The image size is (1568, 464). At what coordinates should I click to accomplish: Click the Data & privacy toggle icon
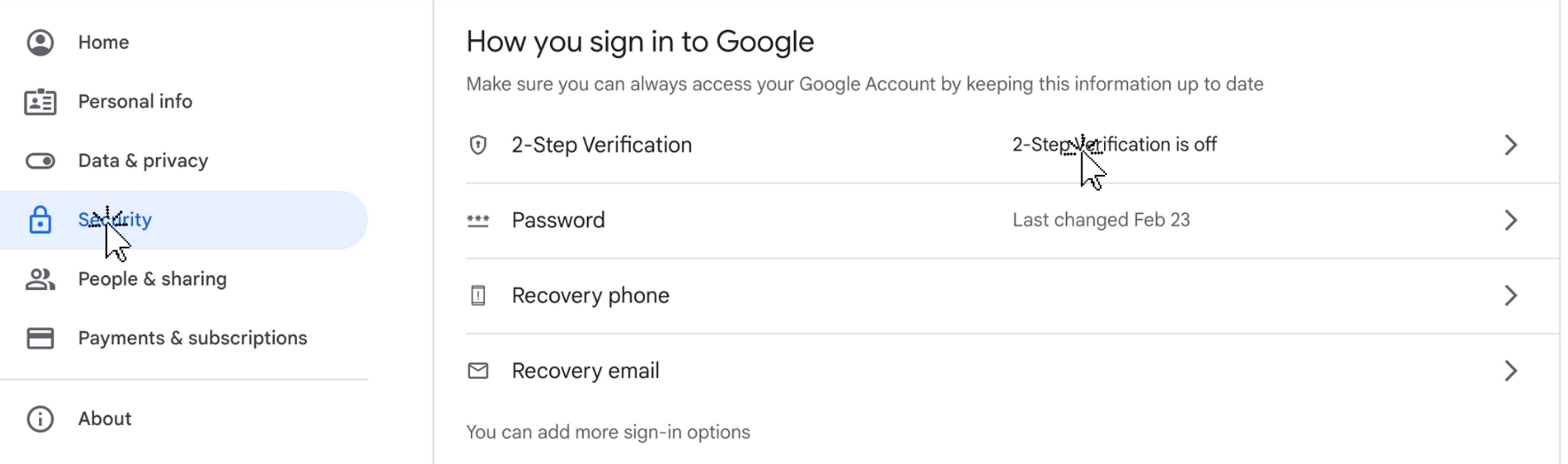pos(40,161)
